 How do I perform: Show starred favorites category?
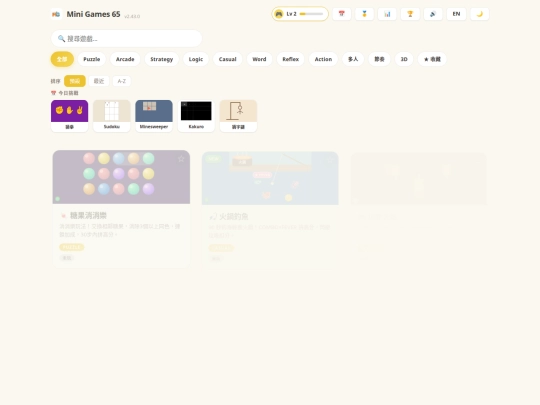point(432,59)
